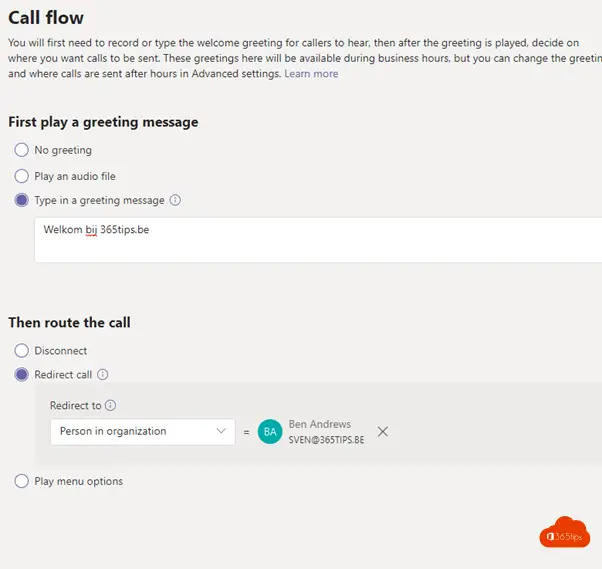Click Ben Andrews BA avatar
602x569 pixels.
(270, 432)
